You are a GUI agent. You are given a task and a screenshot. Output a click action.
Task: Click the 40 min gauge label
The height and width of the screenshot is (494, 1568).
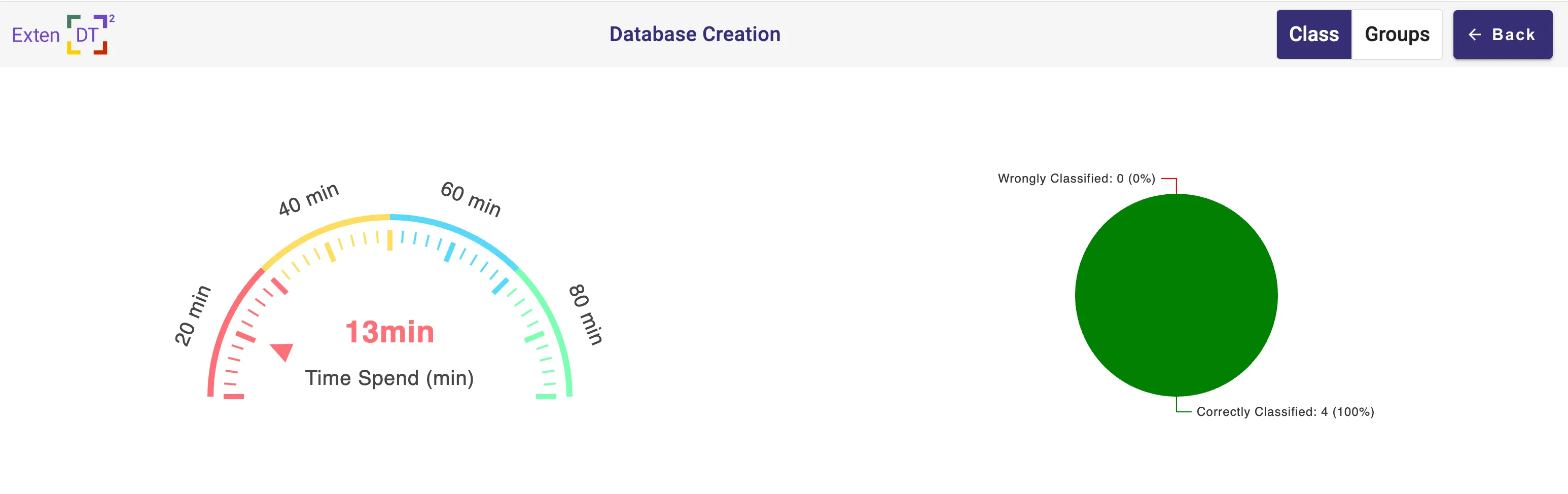coord(308,199)
